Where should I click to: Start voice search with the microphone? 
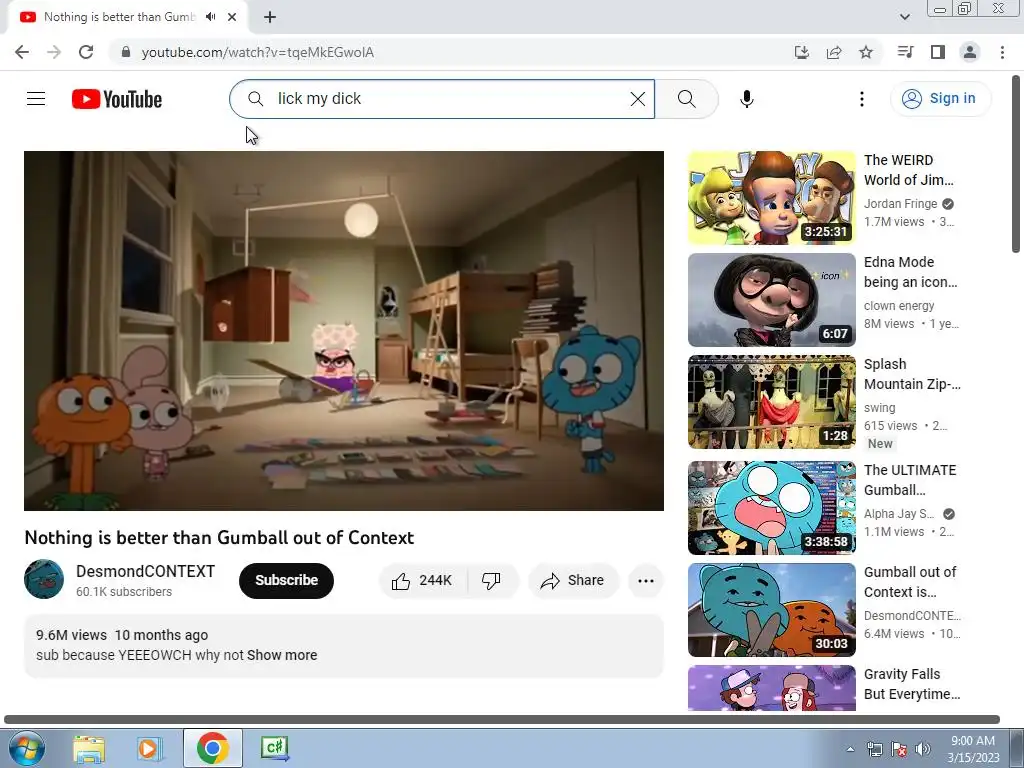click(x=746, y=99)
